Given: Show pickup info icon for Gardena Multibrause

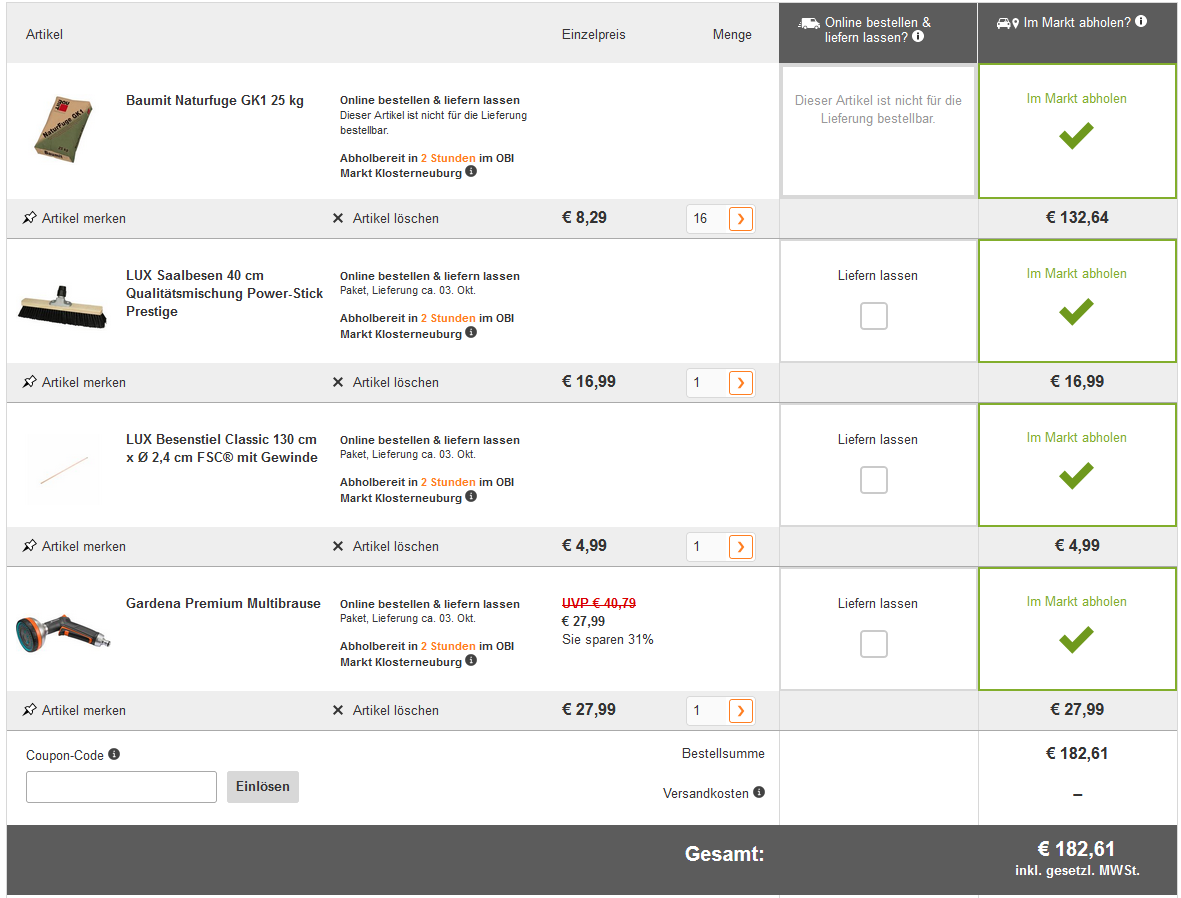Looking at the screenshot, I should pyautogui.click(x=471, y=660).
